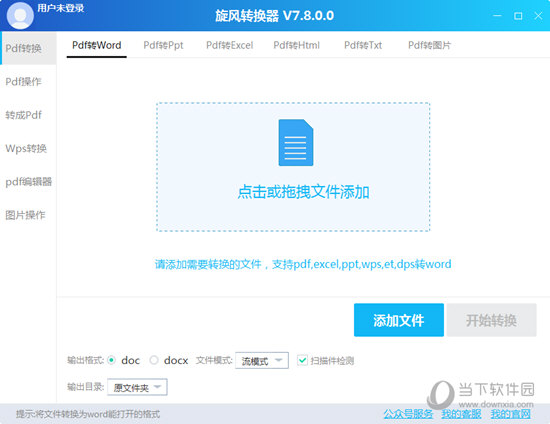Click the 添加文件 button
This screenshot has width=550, height=424.
coord(399,320)
